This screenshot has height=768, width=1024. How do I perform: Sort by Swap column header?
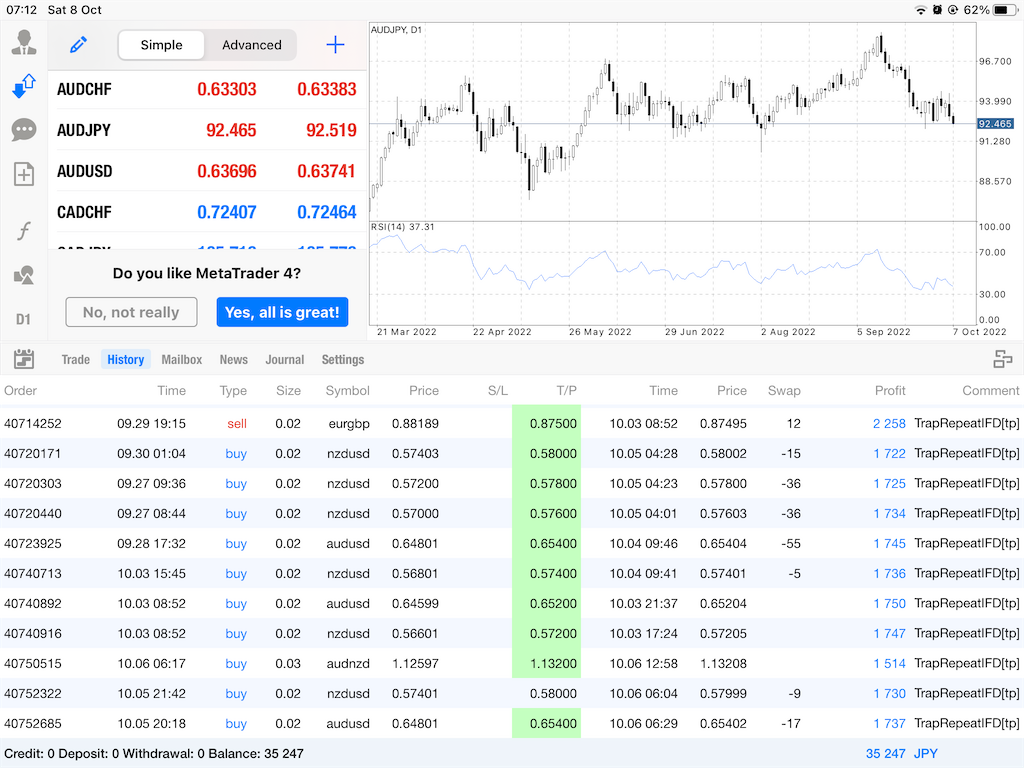coord(784,391)
